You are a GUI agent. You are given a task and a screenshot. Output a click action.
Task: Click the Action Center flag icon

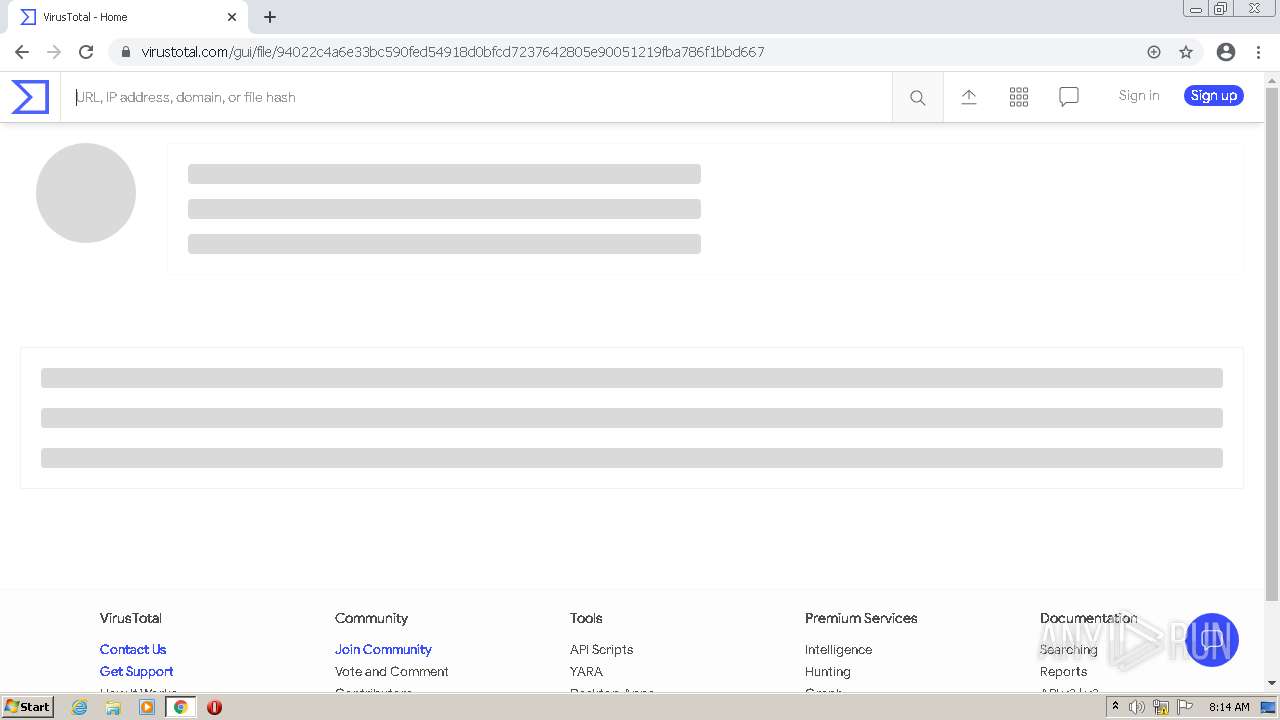tap(1185, 707)
